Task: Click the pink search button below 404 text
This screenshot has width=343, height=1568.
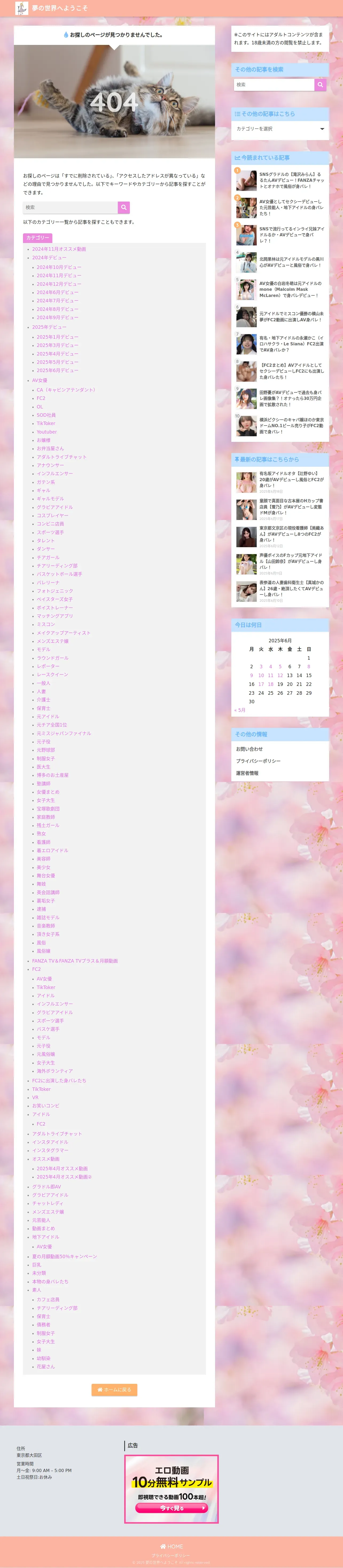Action: [x=123, y=208]
